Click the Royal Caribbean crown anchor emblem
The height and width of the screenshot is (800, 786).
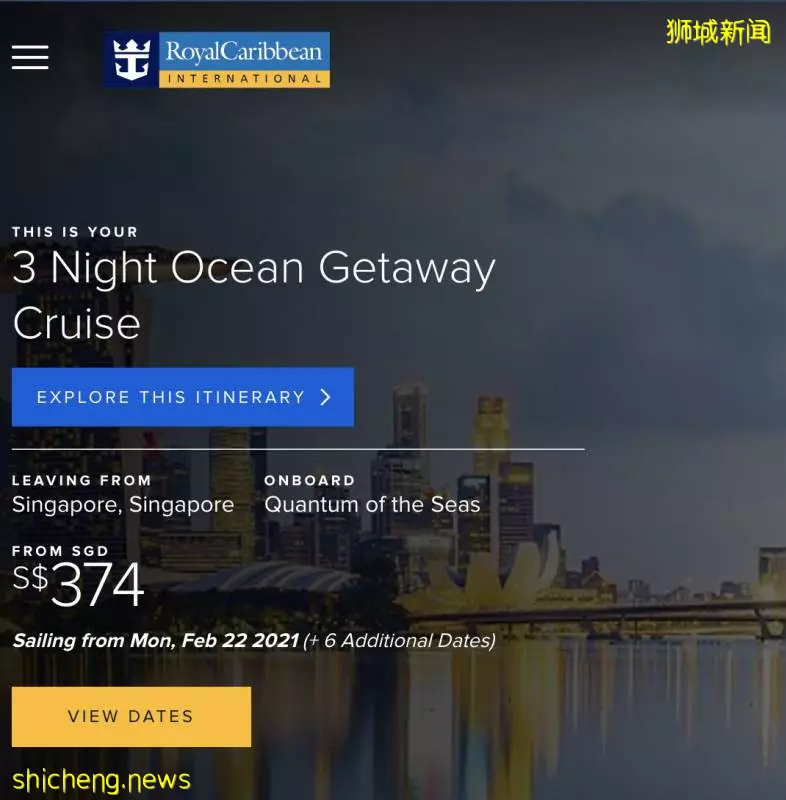tap(132, 60)
